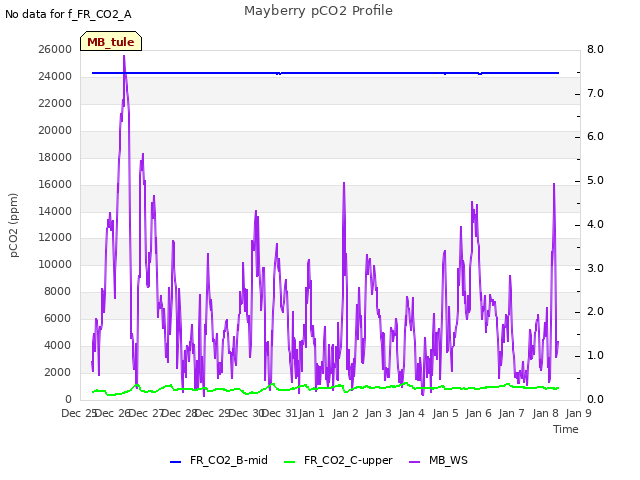The width and height of the screenshot is (640, 480).
Task: Click the 7.0 right-axis tick label
Action: [x=595, y=93]
